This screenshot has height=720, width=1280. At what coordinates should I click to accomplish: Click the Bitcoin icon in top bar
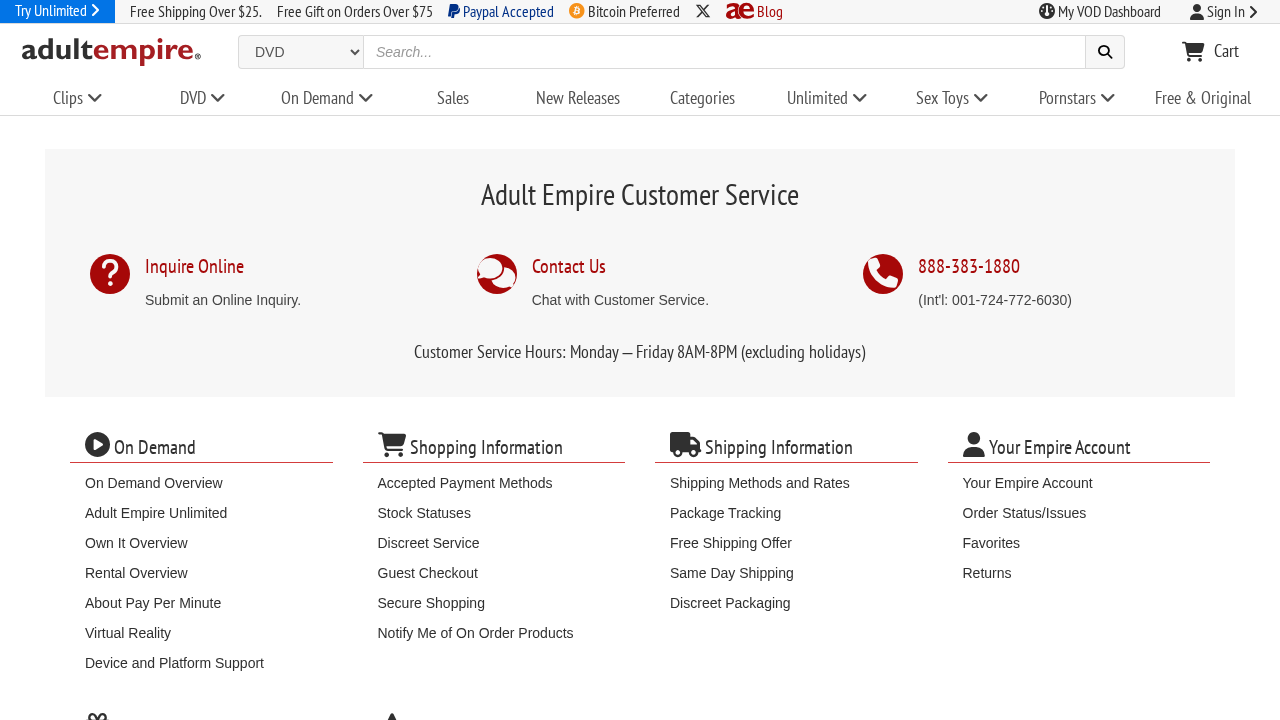pyautogui.click(x=577, y=11)
